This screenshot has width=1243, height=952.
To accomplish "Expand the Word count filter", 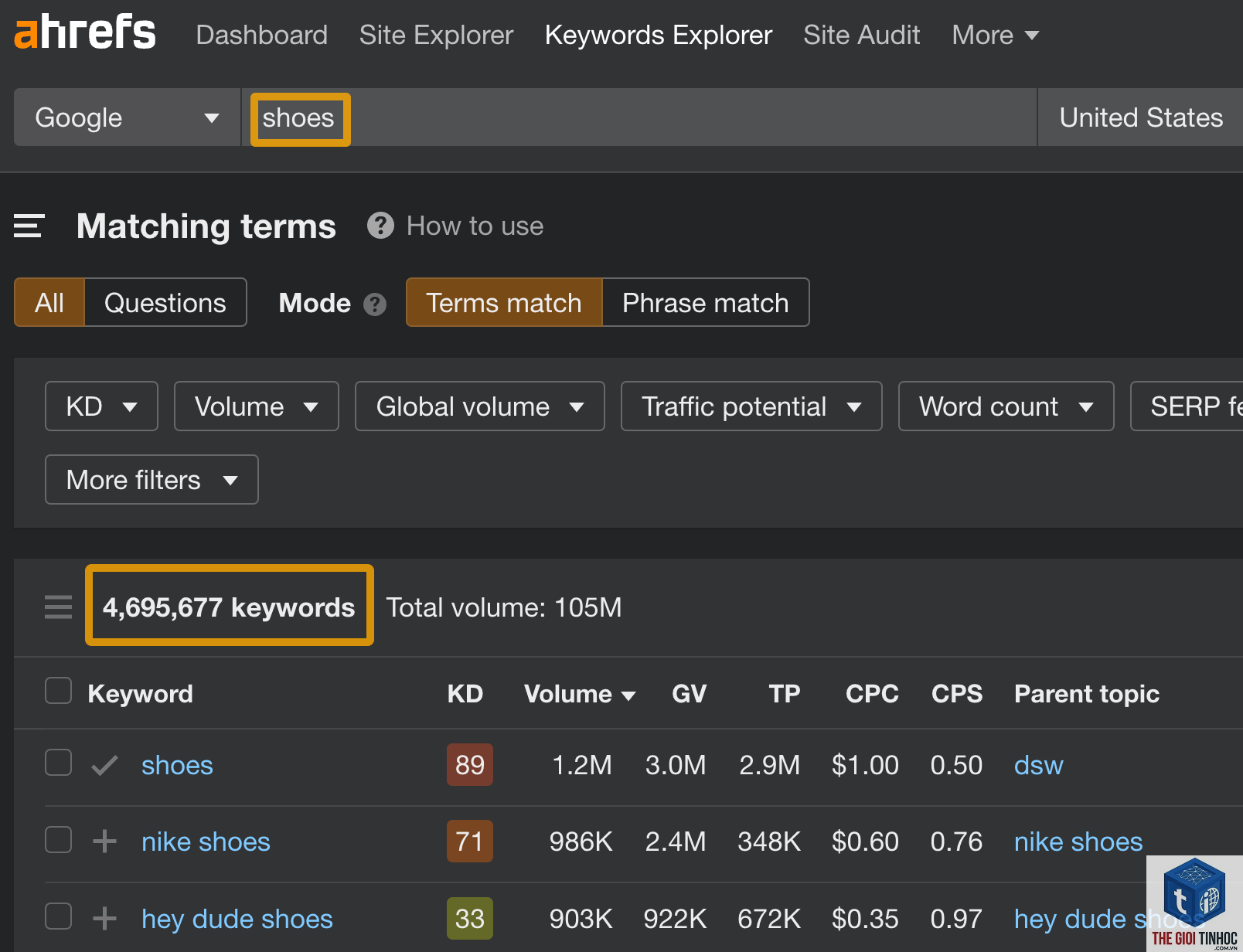I will tap(1006, 406).
